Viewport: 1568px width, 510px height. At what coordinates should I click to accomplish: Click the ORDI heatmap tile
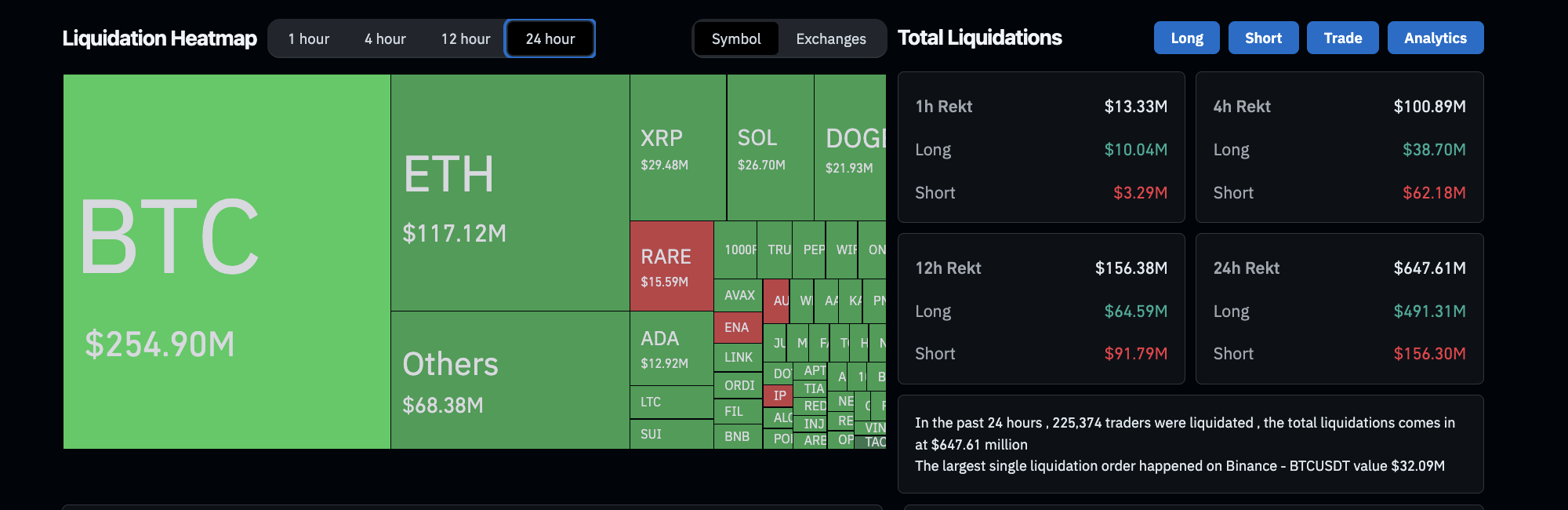click(739, 385)
